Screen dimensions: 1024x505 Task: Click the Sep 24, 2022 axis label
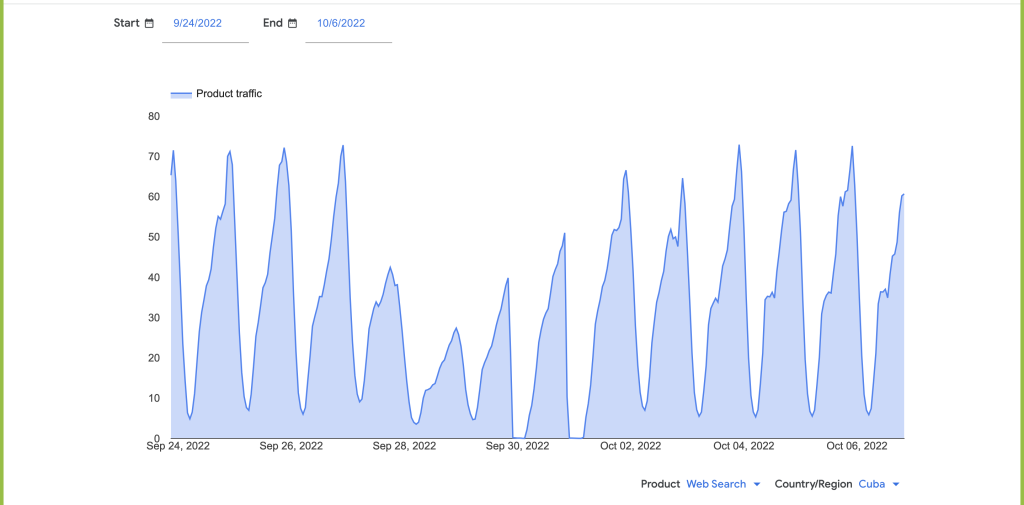point(177,446)
